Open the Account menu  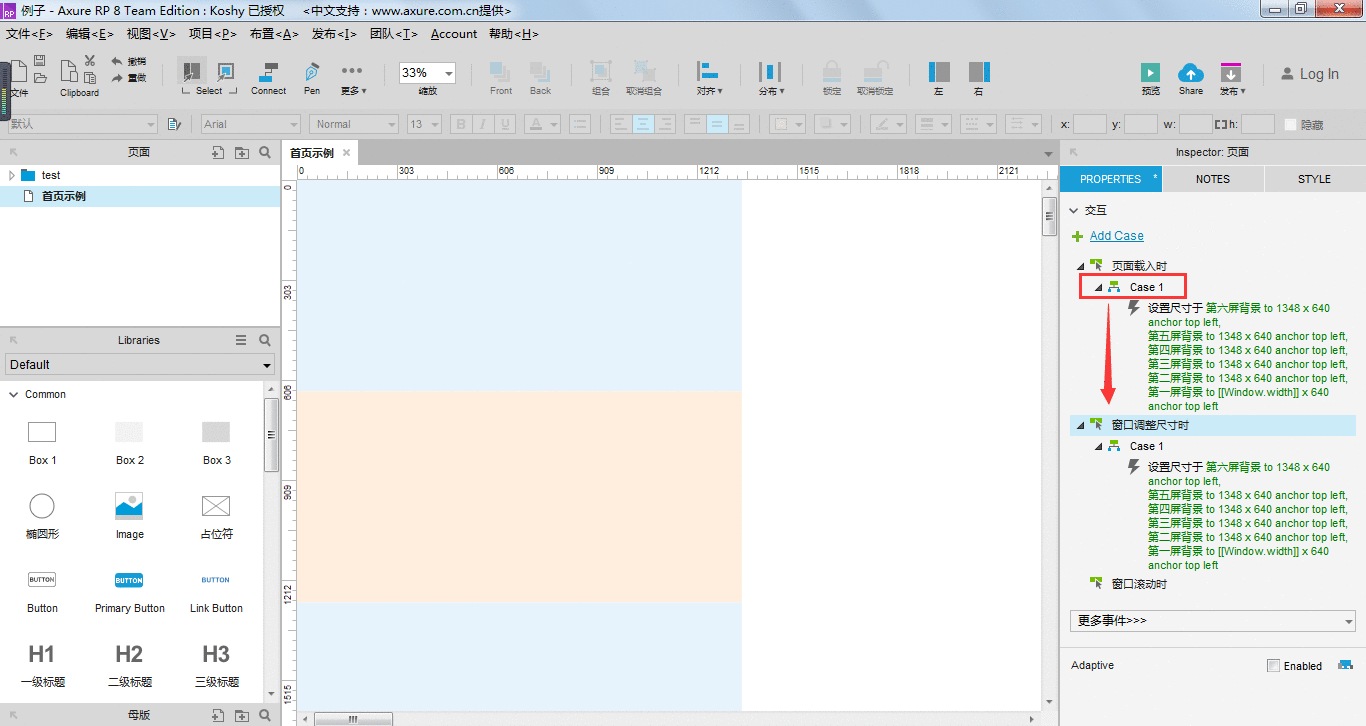[x=454, y=34]
